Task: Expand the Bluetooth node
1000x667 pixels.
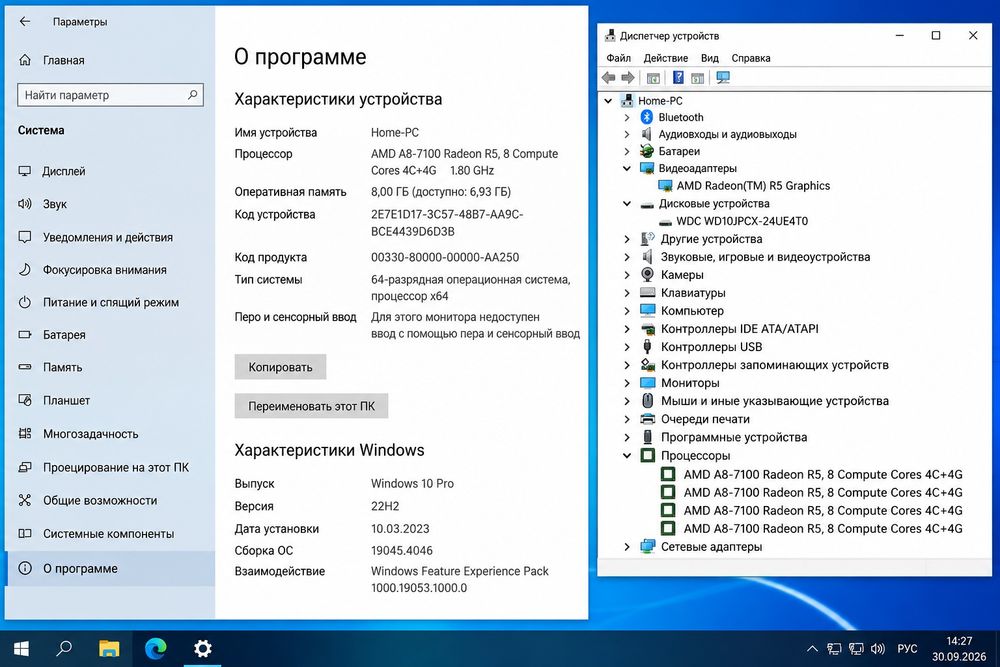Action: click(627, 117)
